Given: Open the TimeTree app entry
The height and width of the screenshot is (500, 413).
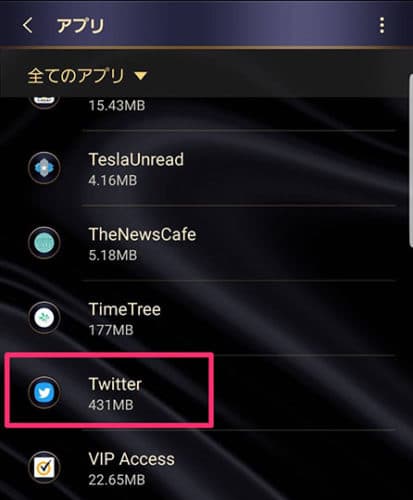Looking at the screenshot, I should (207, 318).
